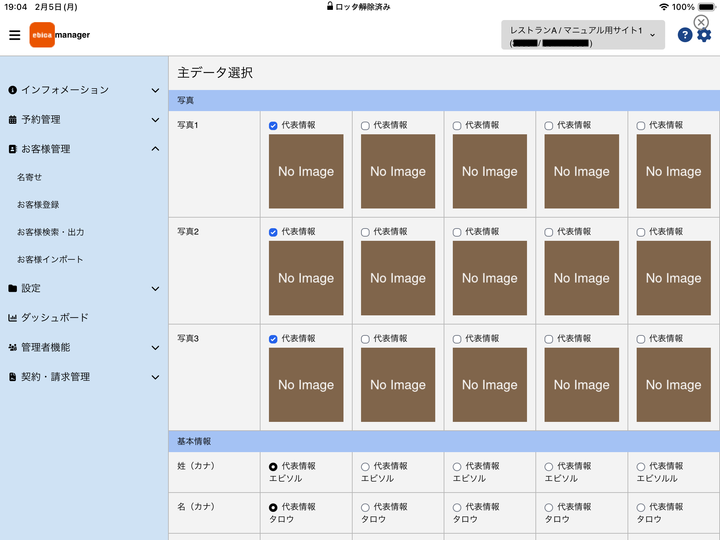Tap the lock ロック解除済み indicator
Image resolution: width=720 pixels, height=540 pixels.
(359, 6)
